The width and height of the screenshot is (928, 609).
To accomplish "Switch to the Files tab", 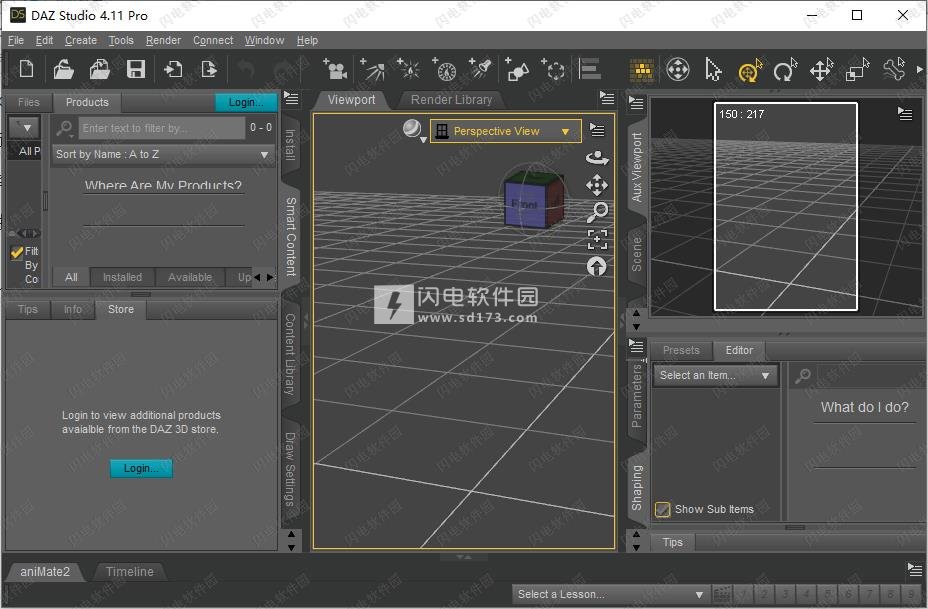I will point(28,102).
